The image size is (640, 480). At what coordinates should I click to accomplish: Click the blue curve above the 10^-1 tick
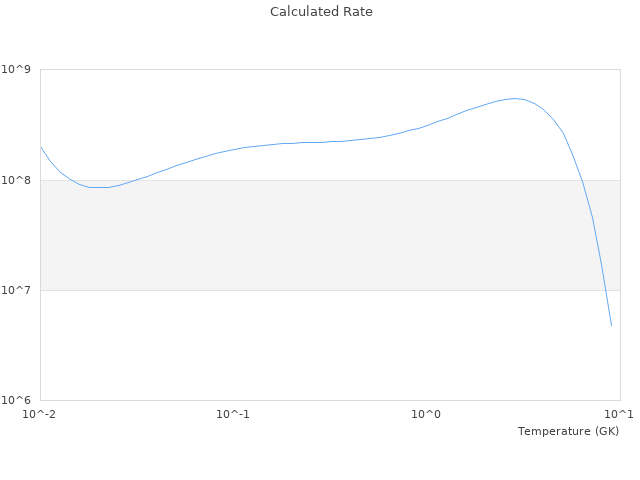coord(233,150)
